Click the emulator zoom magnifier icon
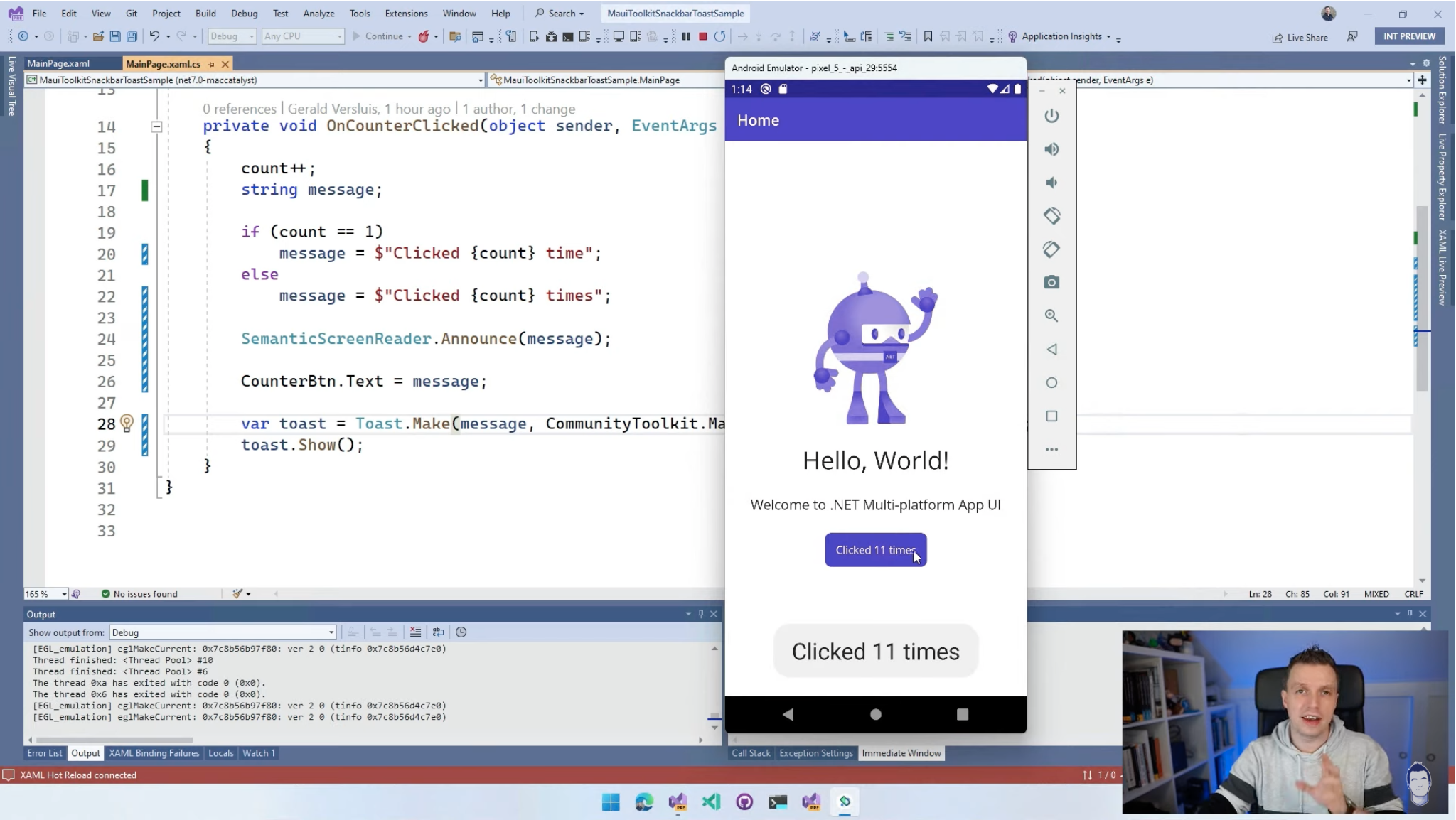Viewport: 1456px width, 820px height. click(1051, 315)
